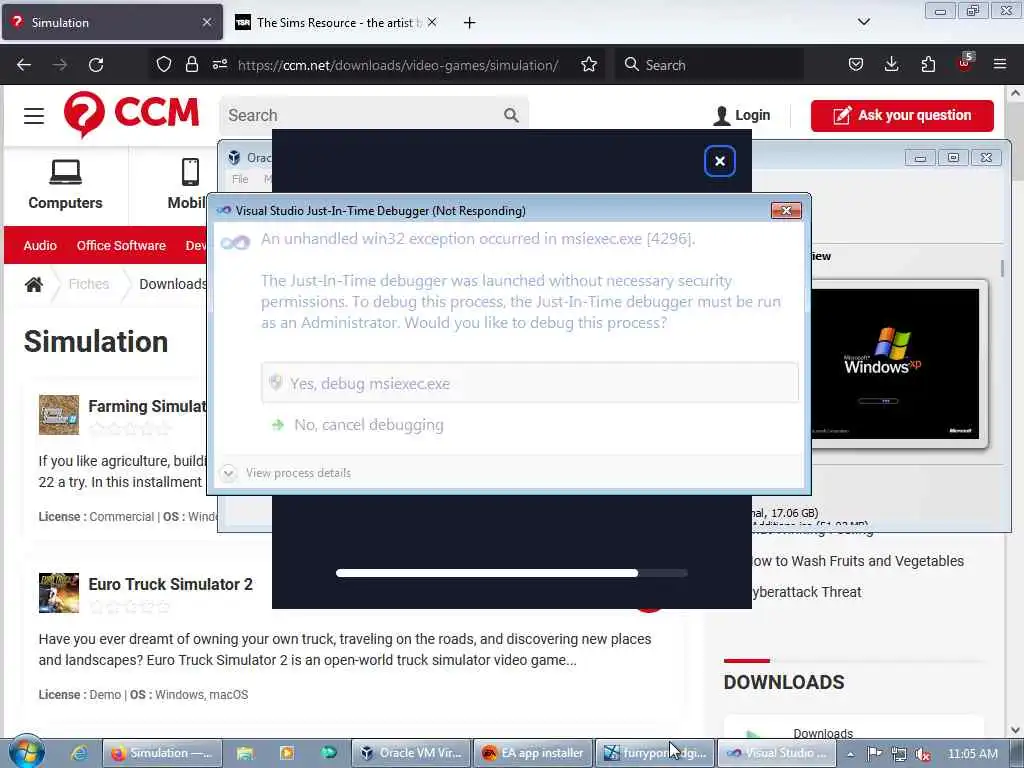The width and height of the screenshot is (1024, 768).
Task: Click the padlock site info icon
Action: click(x=191, y=64)
